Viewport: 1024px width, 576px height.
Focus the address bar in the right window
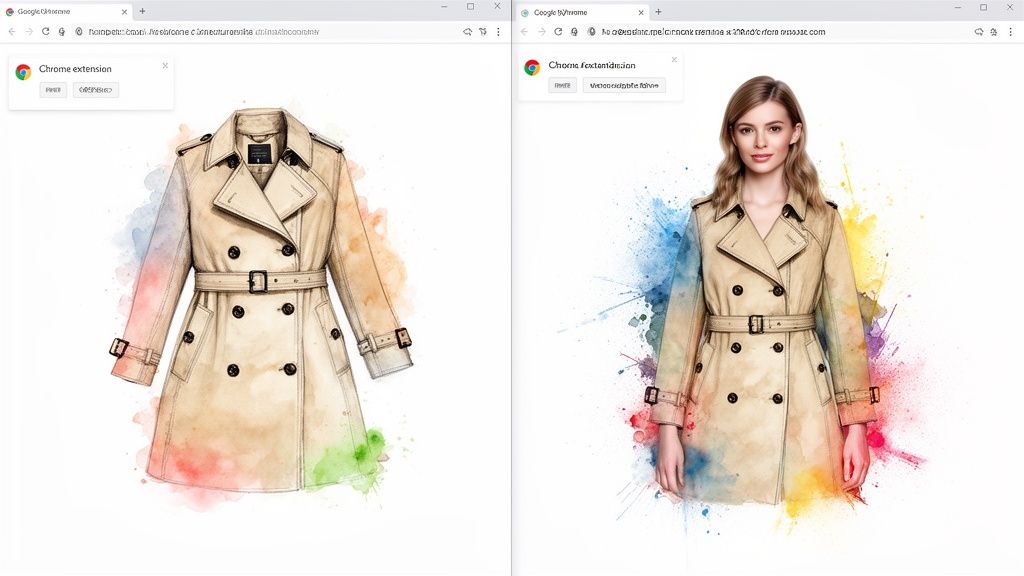[x=777, y=31]
